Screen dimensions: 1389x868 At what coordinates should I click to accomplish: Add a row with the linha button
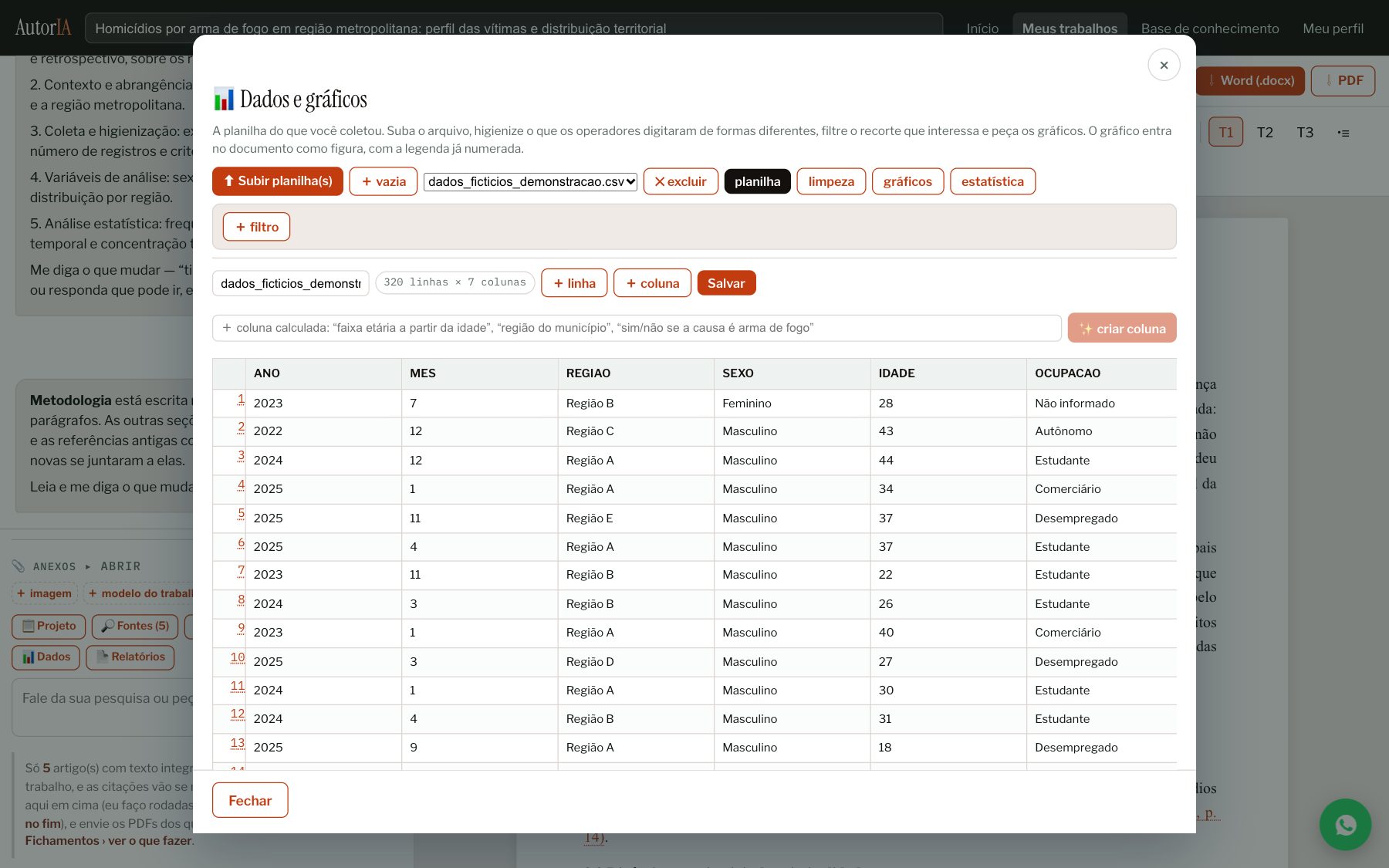coord(574,283)
